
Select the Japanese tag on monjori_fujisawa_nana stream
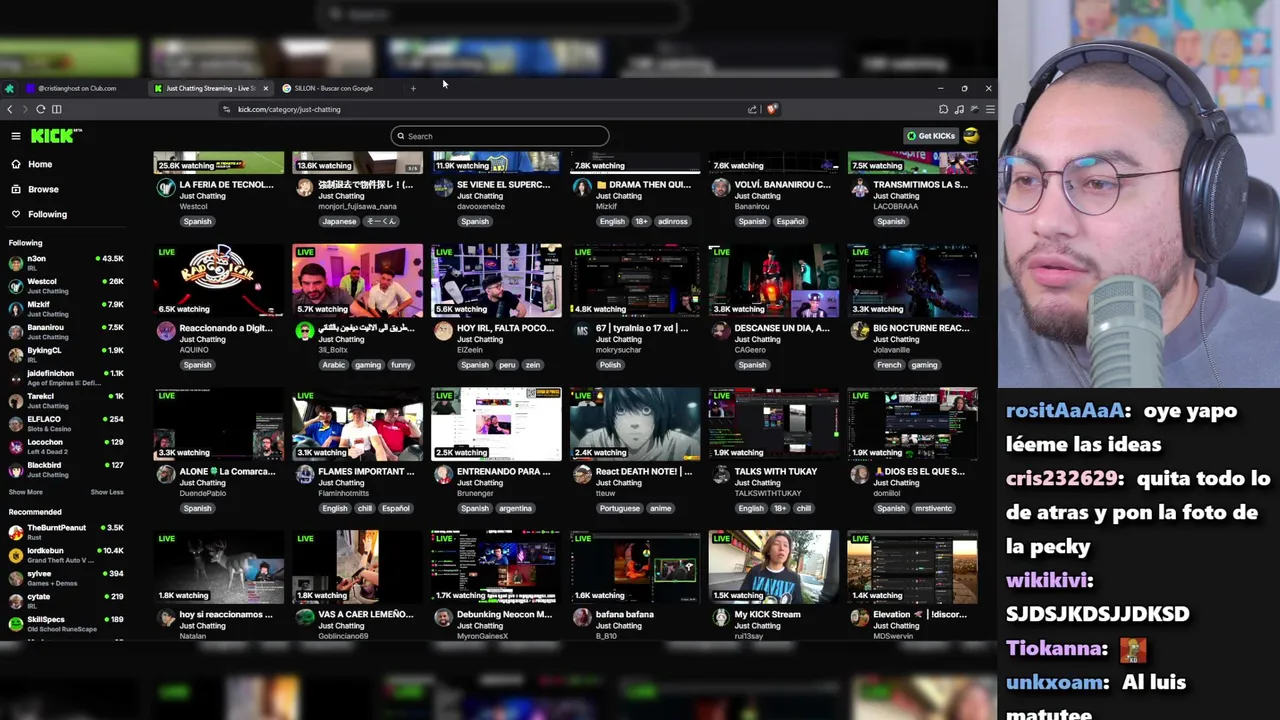click(x=339, y=222)
